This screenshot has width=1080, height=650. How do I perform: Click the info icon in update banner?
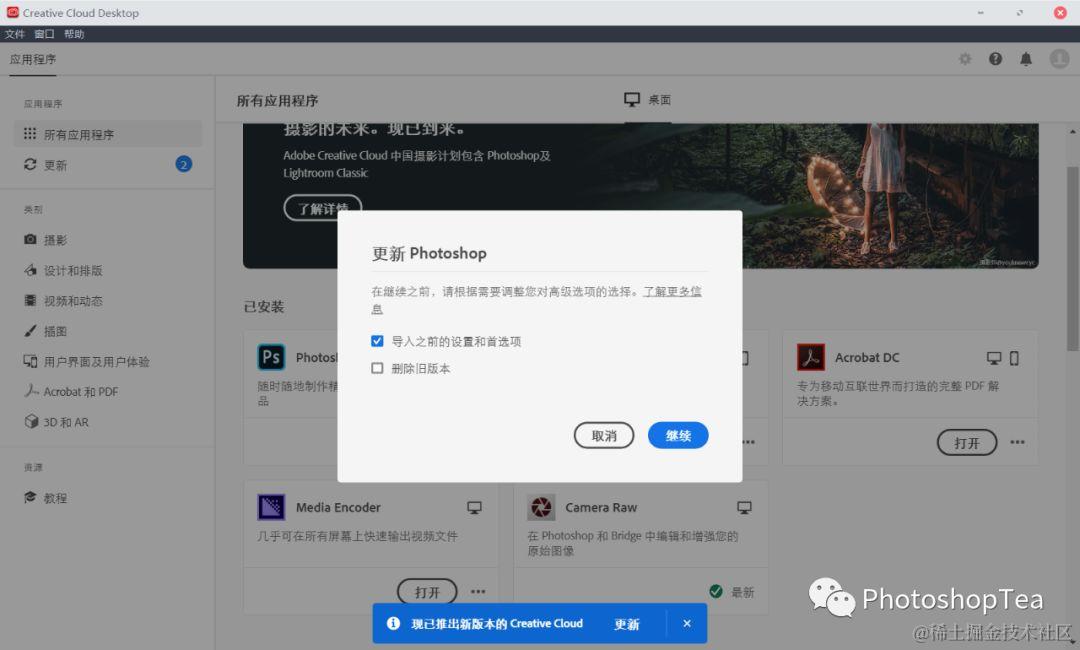pos(393,623)
